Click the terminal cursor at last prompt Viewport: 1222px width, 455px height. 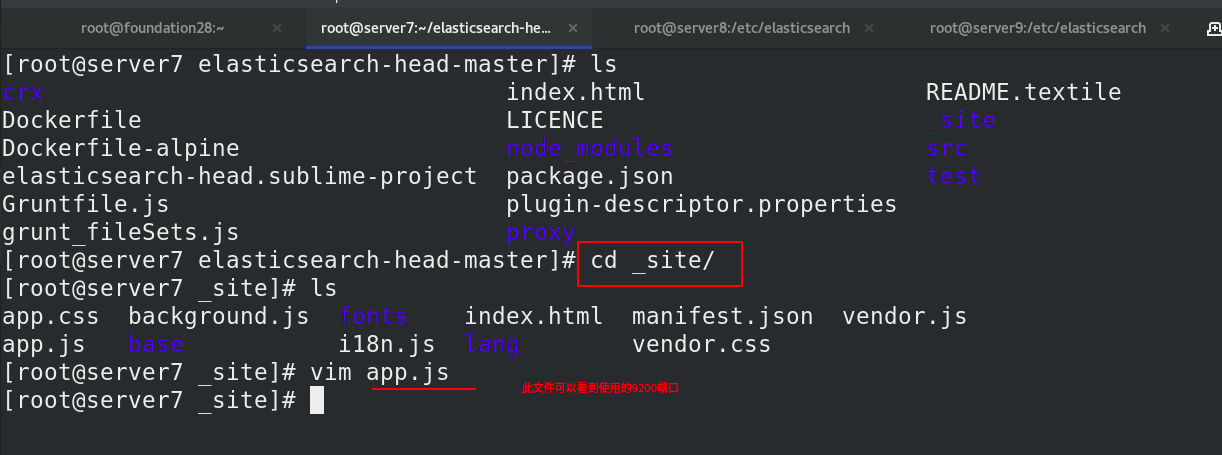point(317,401)
